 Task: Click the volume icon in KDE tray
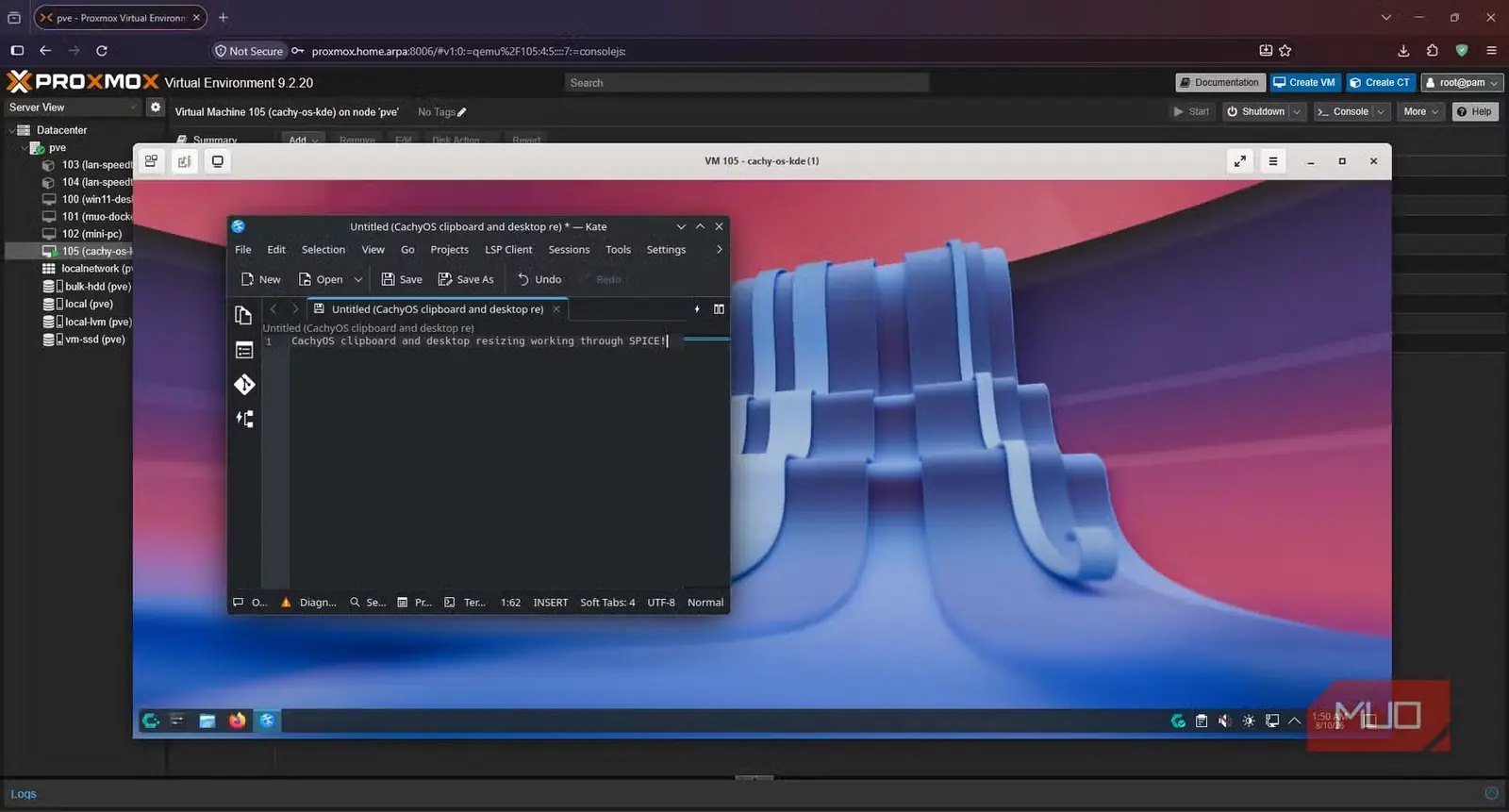(x=1224, y=721)
